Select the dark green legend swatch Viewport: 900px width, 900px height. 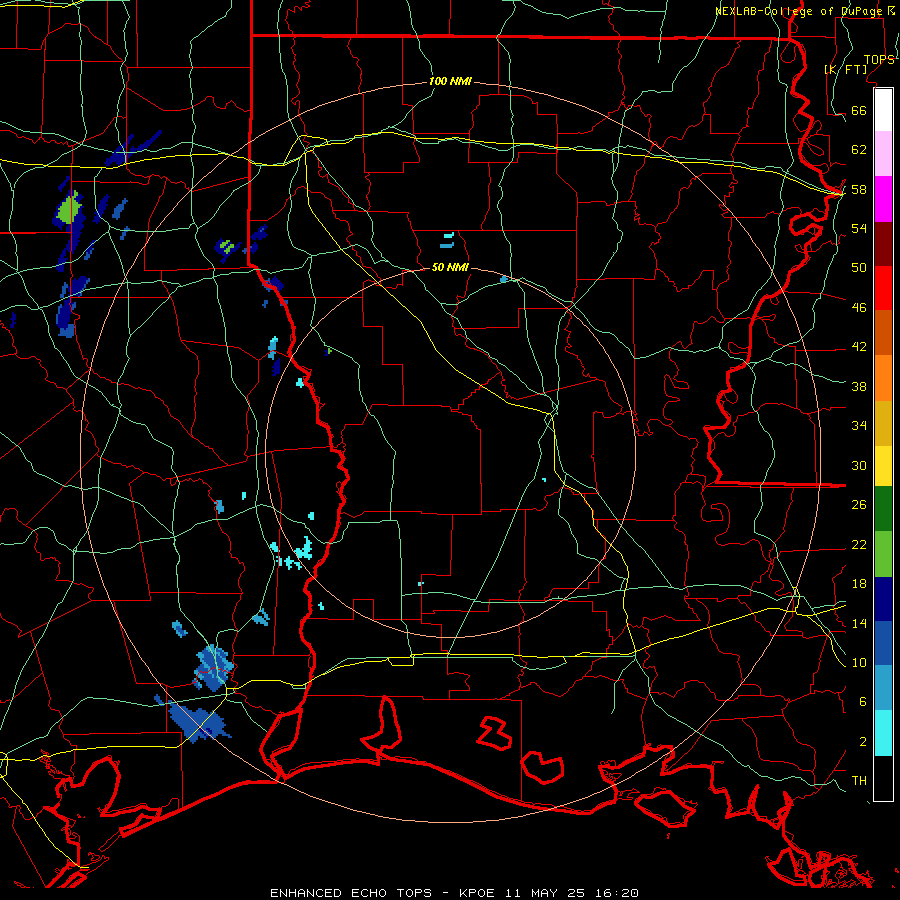[883, 509]
